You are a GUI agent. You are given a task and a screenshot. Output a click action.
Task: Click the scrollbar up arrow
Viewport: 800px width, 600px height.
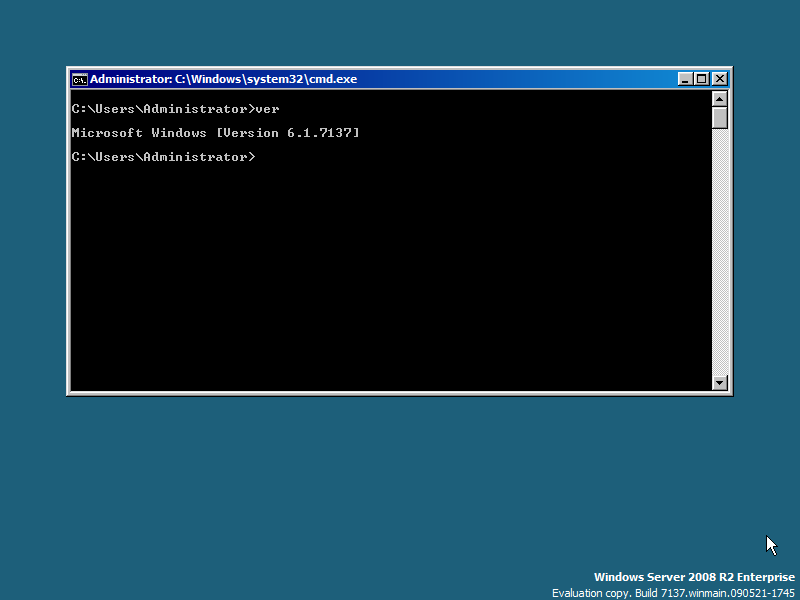pyautogui.click(x=719, y=98)
